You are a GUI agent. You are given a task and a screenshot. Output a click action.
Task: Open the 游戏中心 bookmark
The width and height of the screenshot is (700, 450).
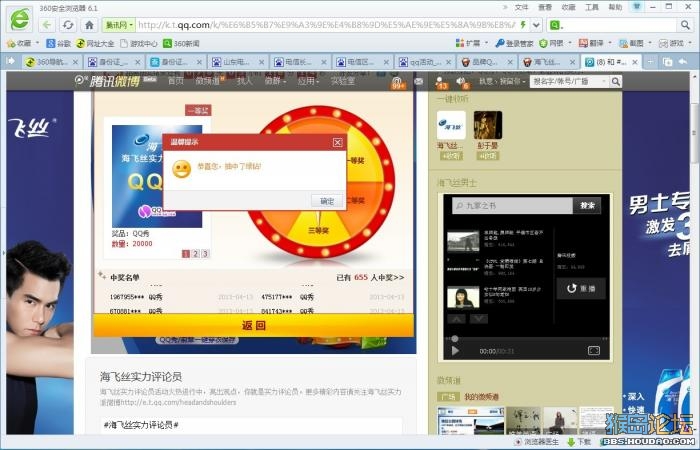[139, 43]
